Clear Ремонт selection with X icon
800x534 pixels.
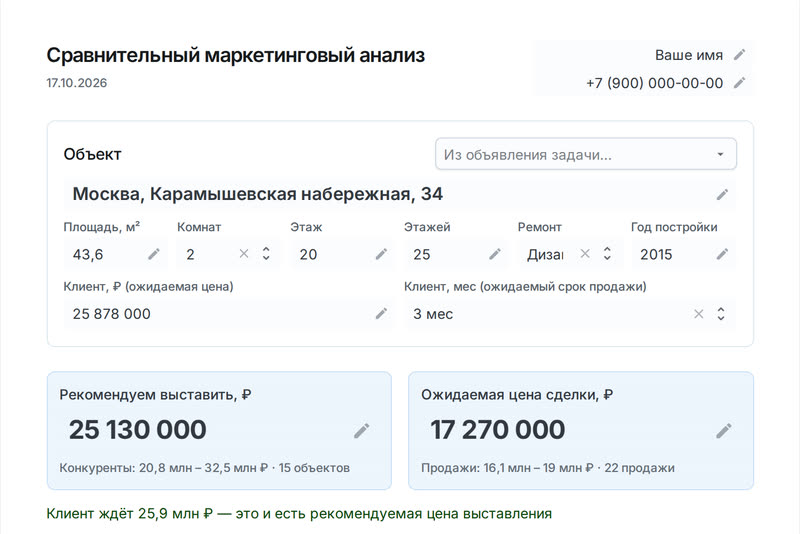[x=585, y=253]
